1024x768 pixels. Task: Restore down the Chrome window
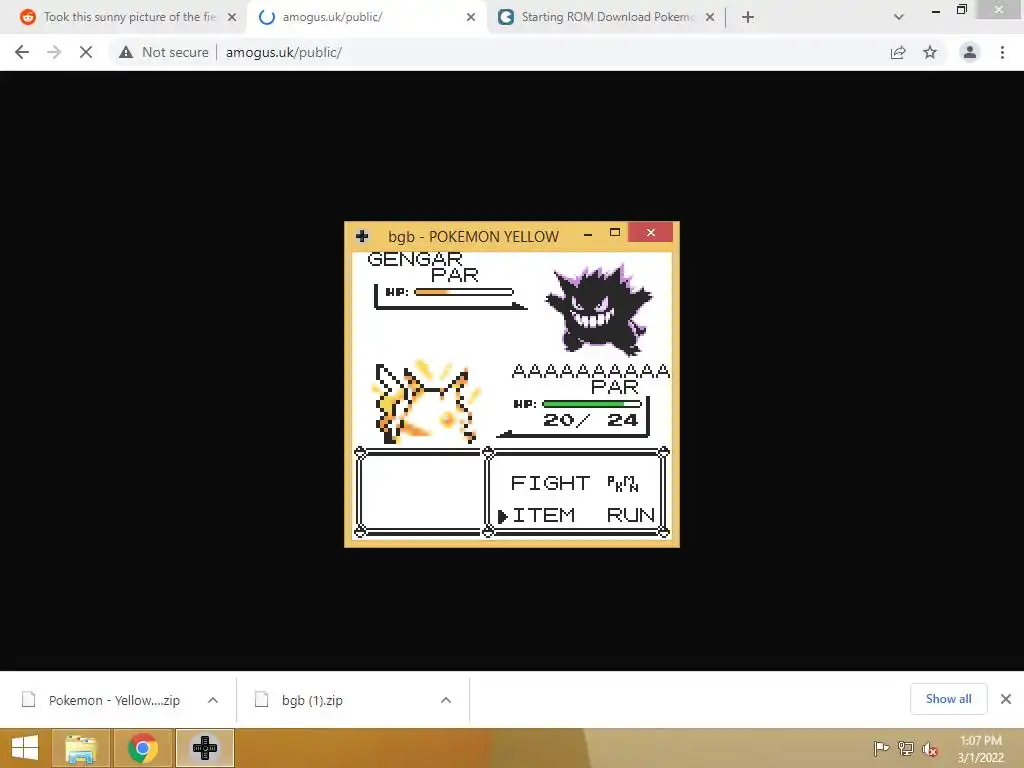click(x=961, y=9)
